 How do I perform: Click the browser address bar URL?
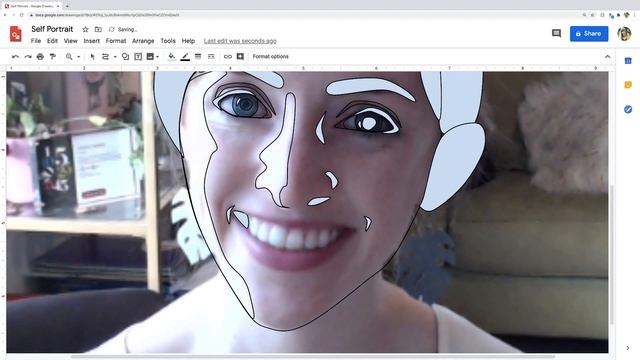107,15
